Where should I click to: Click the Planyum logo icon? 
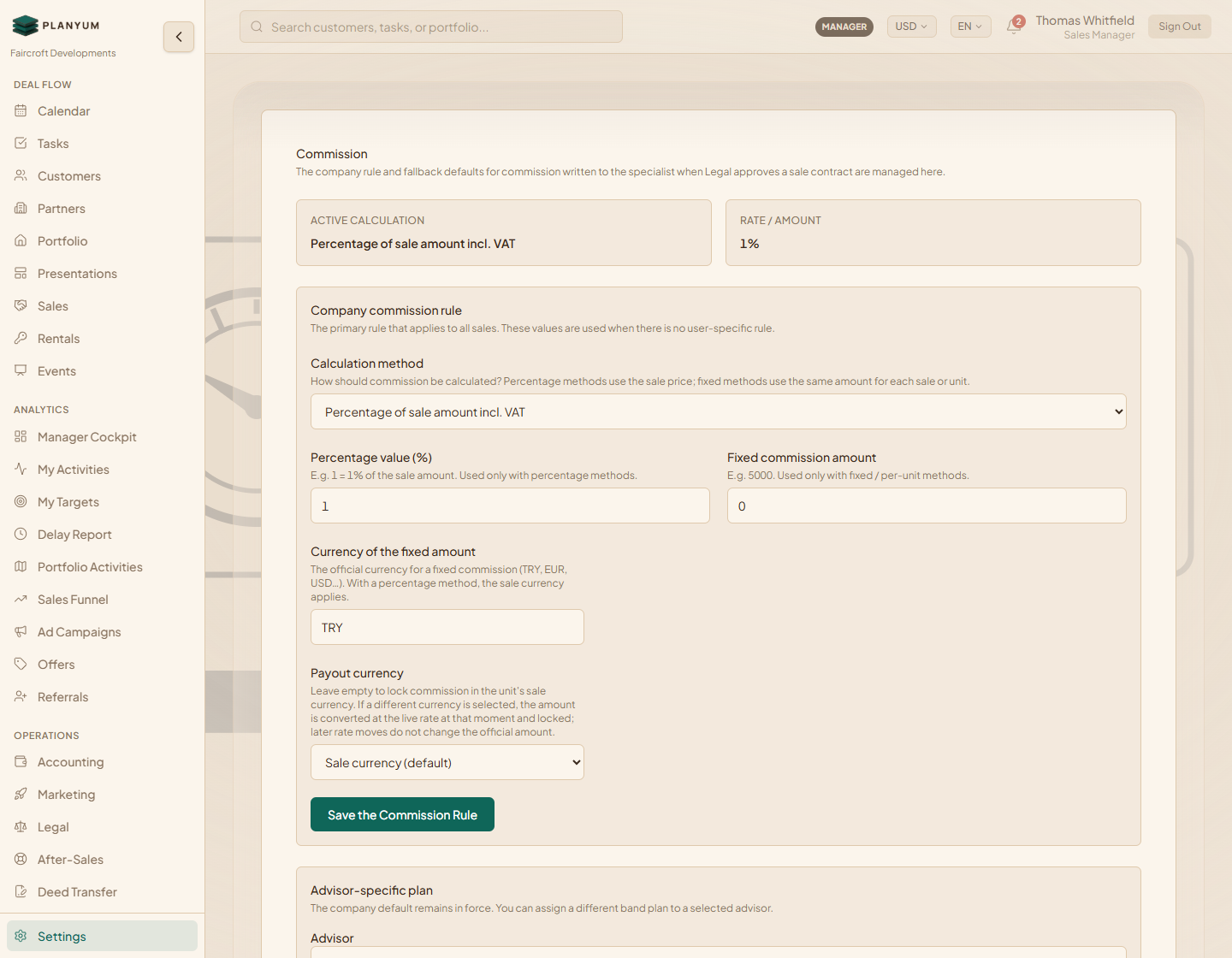click(x=26, y=26)
